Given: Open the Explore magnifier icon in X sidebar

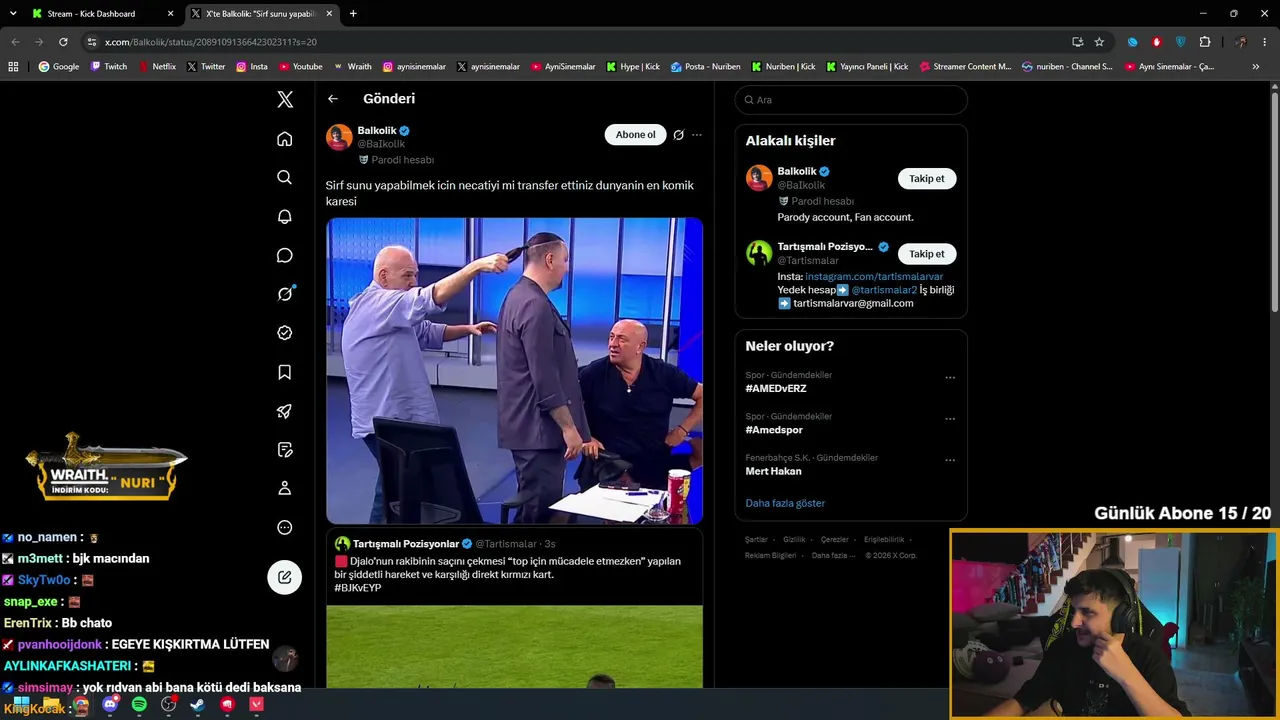Looking at the screenshot, I should tap(285, 177).
